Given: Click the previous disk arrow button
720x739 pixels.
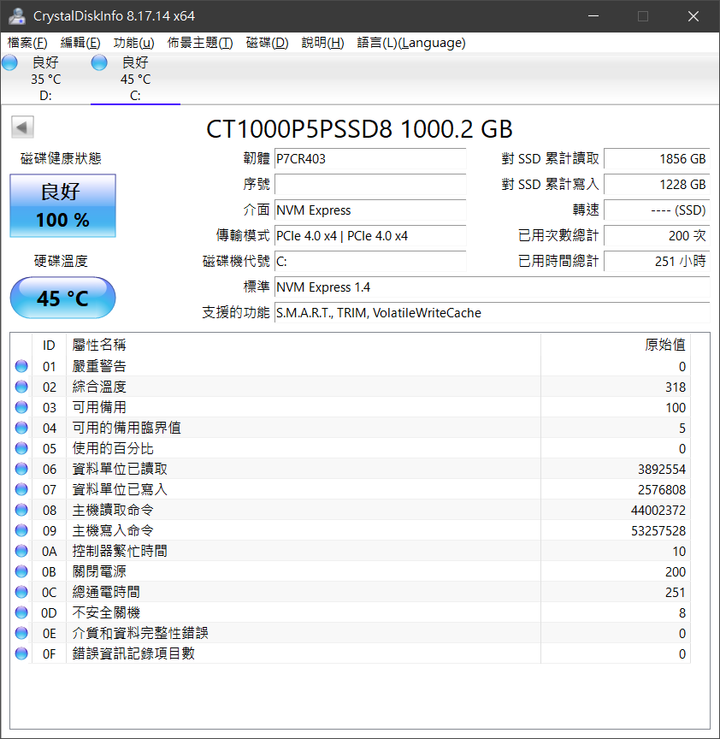Looking at the screenshot, I should (22, 127).
